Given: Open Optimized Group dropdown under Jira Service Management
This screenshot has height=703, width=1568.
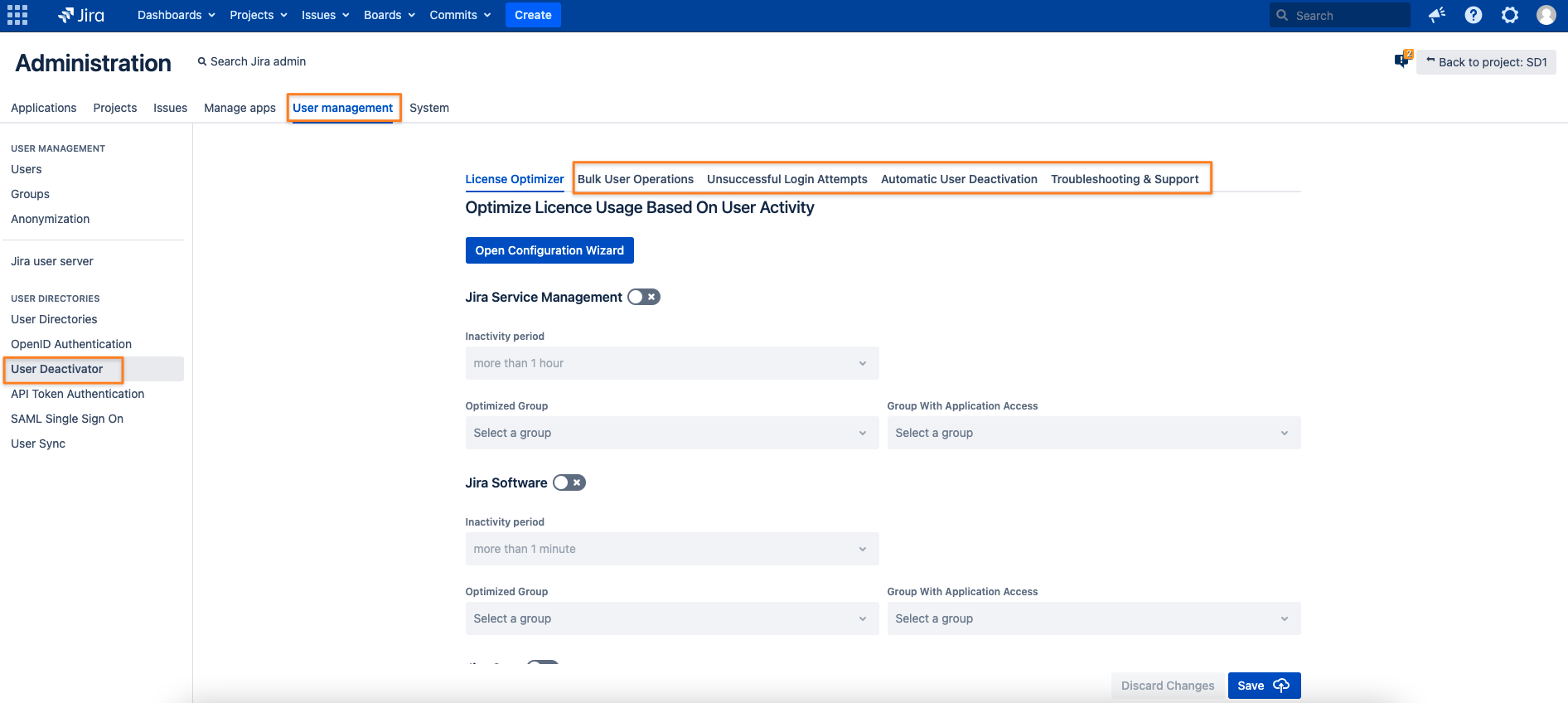Looking at the screenshot, I should pyautogui.click(x=672, y=433).
